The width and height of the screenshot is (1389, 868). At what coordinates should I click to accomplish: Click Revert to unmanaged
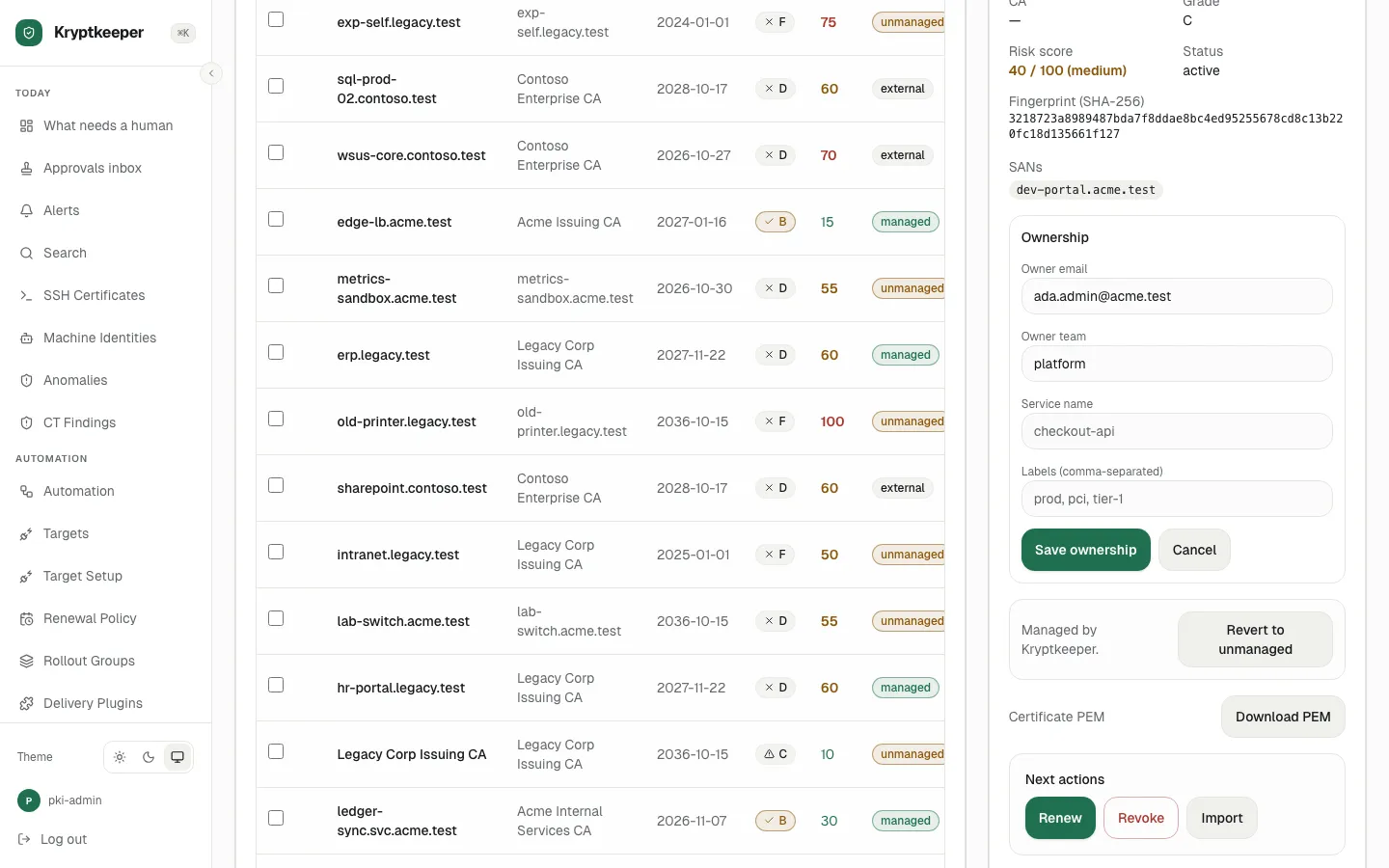tap(1255, 639)
